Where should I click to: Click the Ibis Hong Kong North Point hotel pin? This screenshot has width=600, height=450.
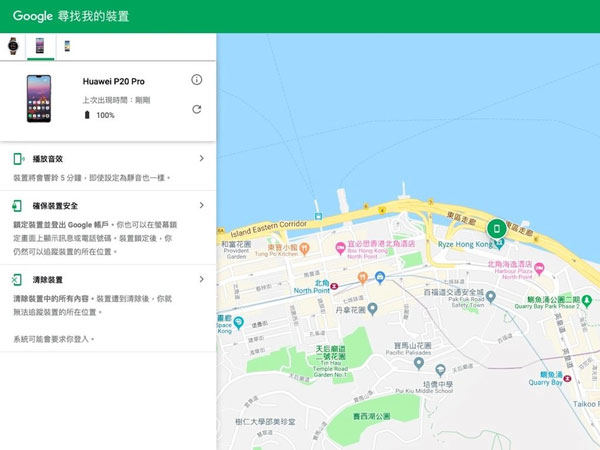click(340, 248)
